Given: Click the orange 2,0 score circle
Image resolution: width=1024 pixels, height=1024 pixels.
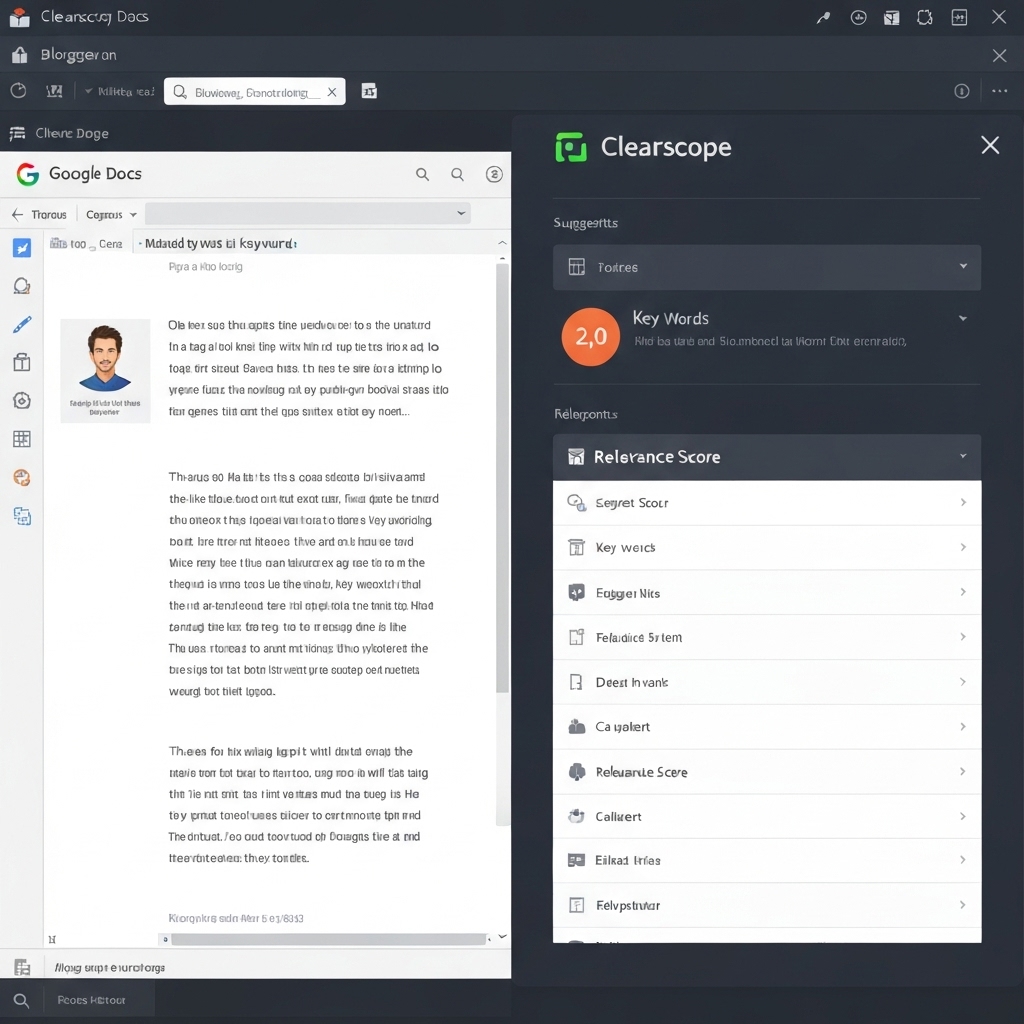Looking at the screenshot, I should click(590, 337).
